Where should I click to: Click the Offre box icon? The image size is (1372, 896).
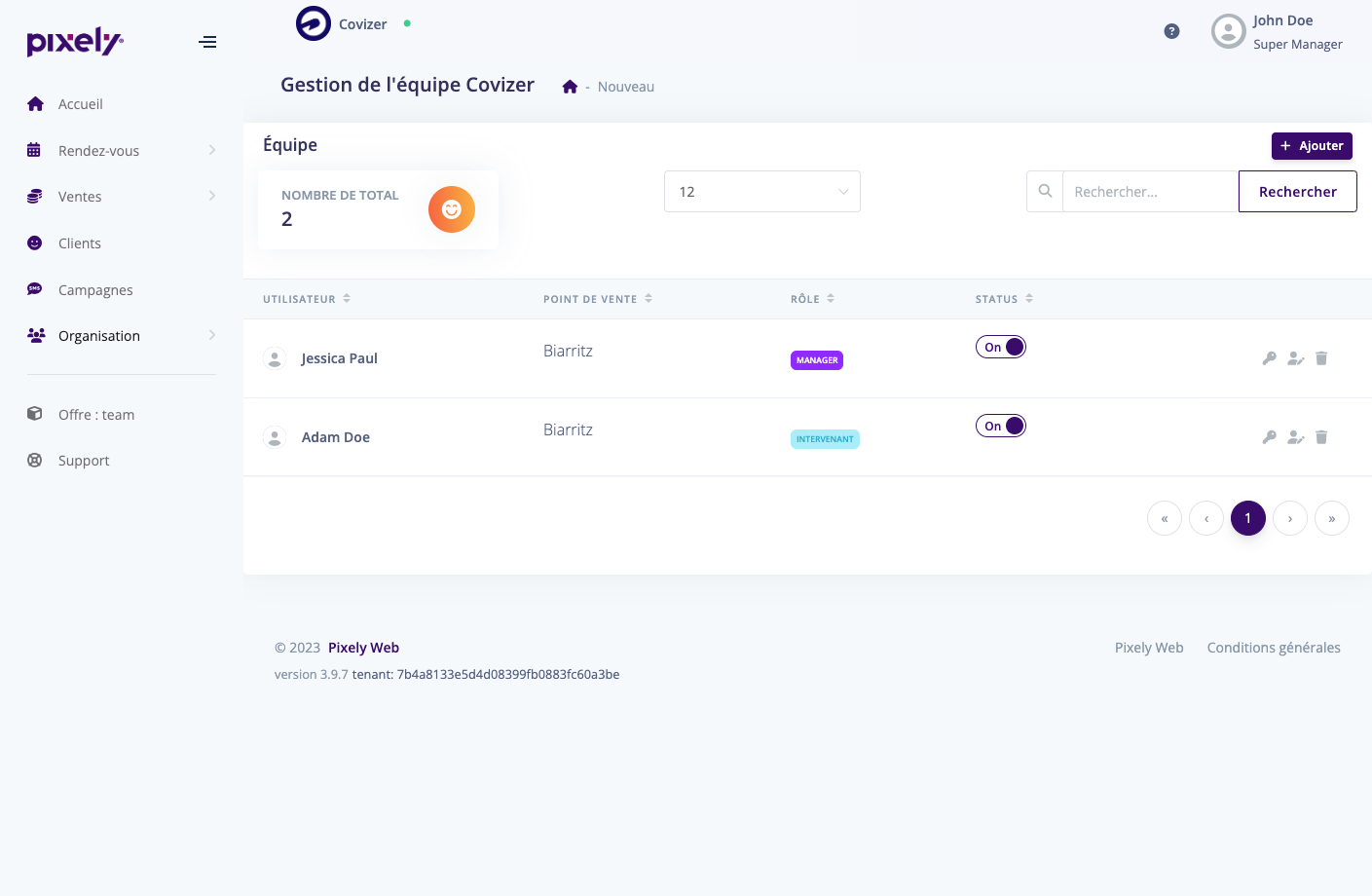point(34,414)
